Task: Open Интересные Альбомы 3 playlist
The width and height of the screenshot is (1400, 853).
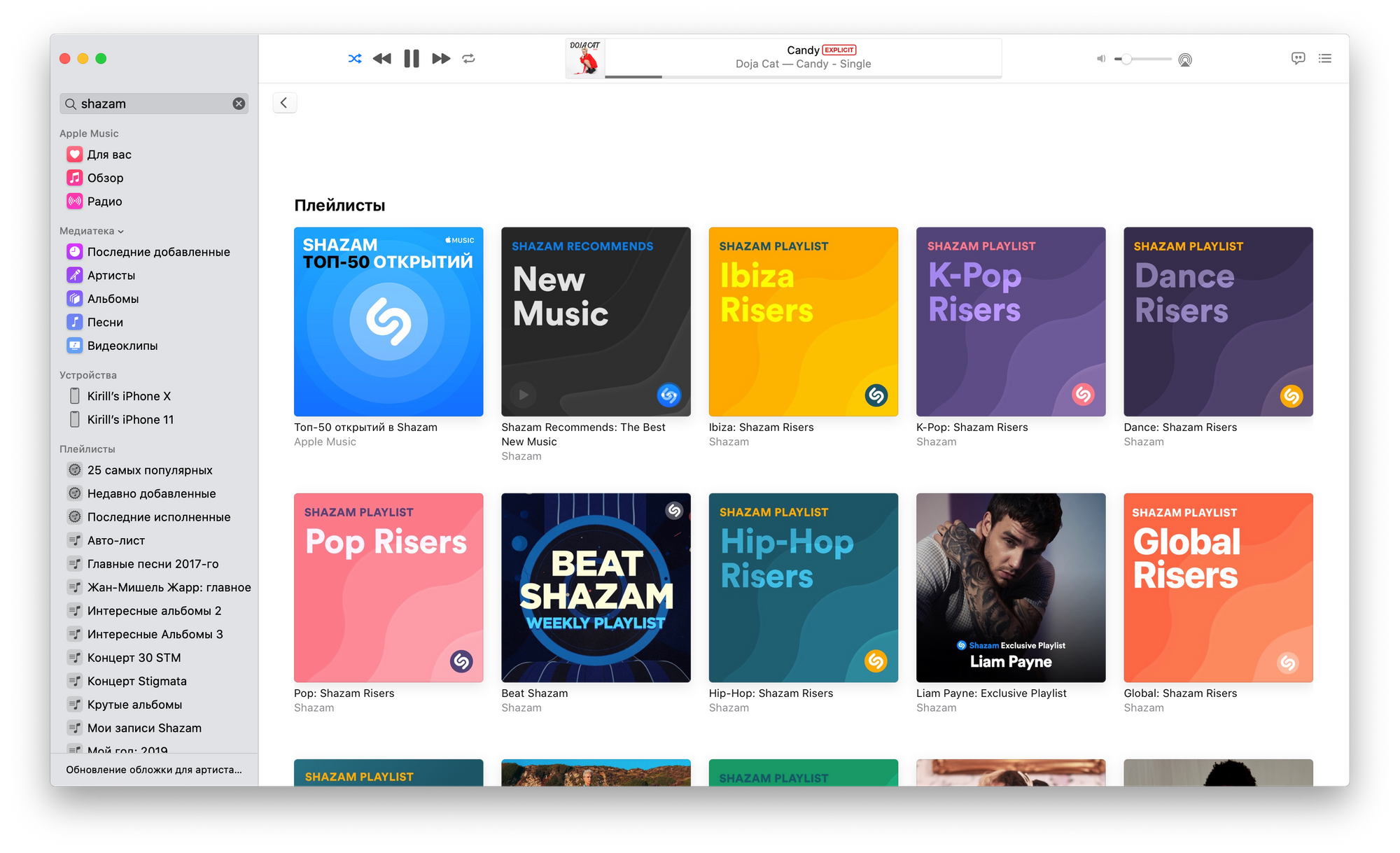Action: tap(155, 634)
